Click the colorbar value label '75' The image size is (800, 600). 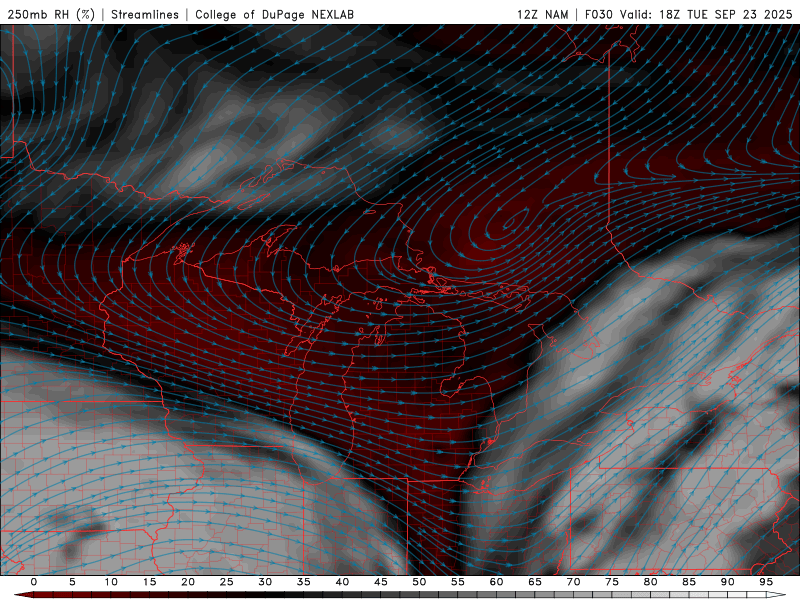click(612, 582)
